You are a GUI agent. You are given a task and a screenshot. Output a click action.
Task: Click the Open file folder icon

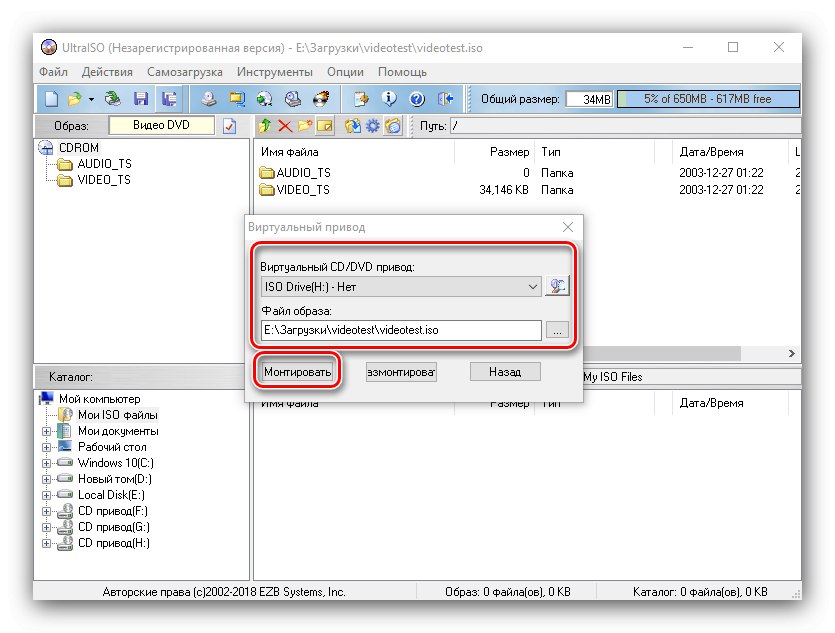(75, 98)
